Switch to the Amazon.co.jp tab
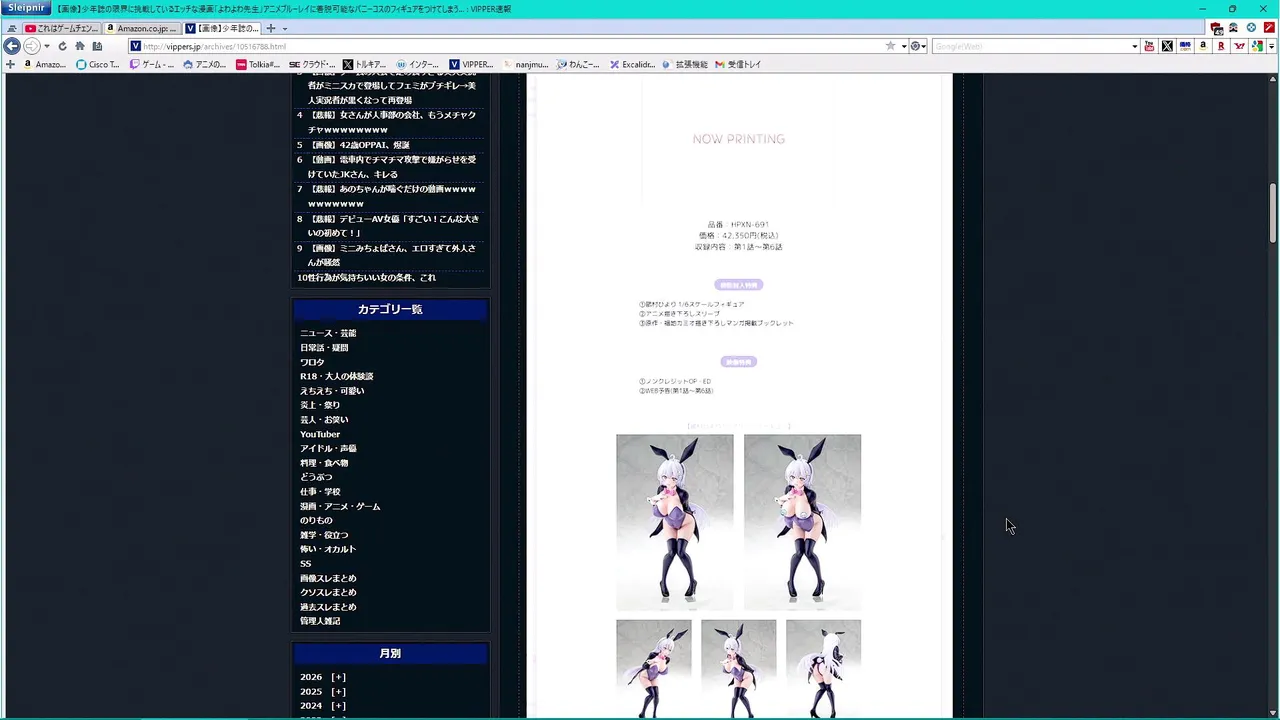The width and height of the screenshot is (1280, 720). pos(143,28)
